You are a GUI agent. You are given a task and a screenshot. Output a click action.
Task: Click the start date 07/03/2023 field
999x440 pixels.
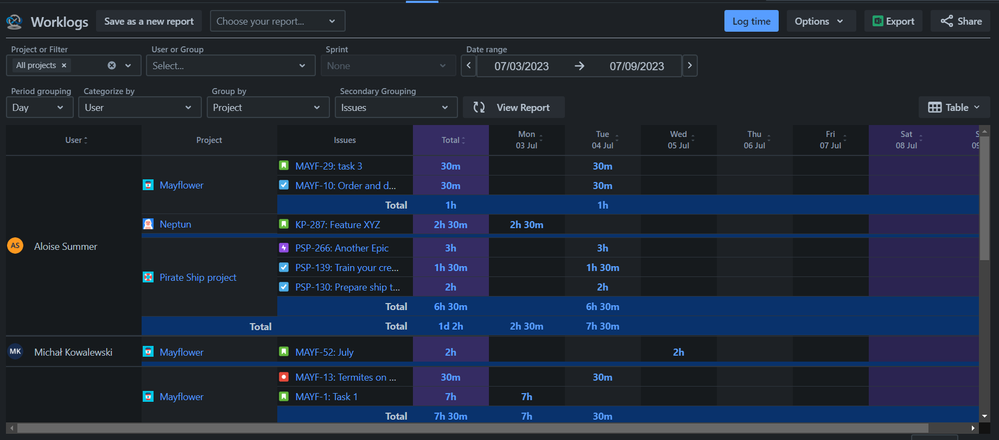pyautogui.click(x=520, y=66)
